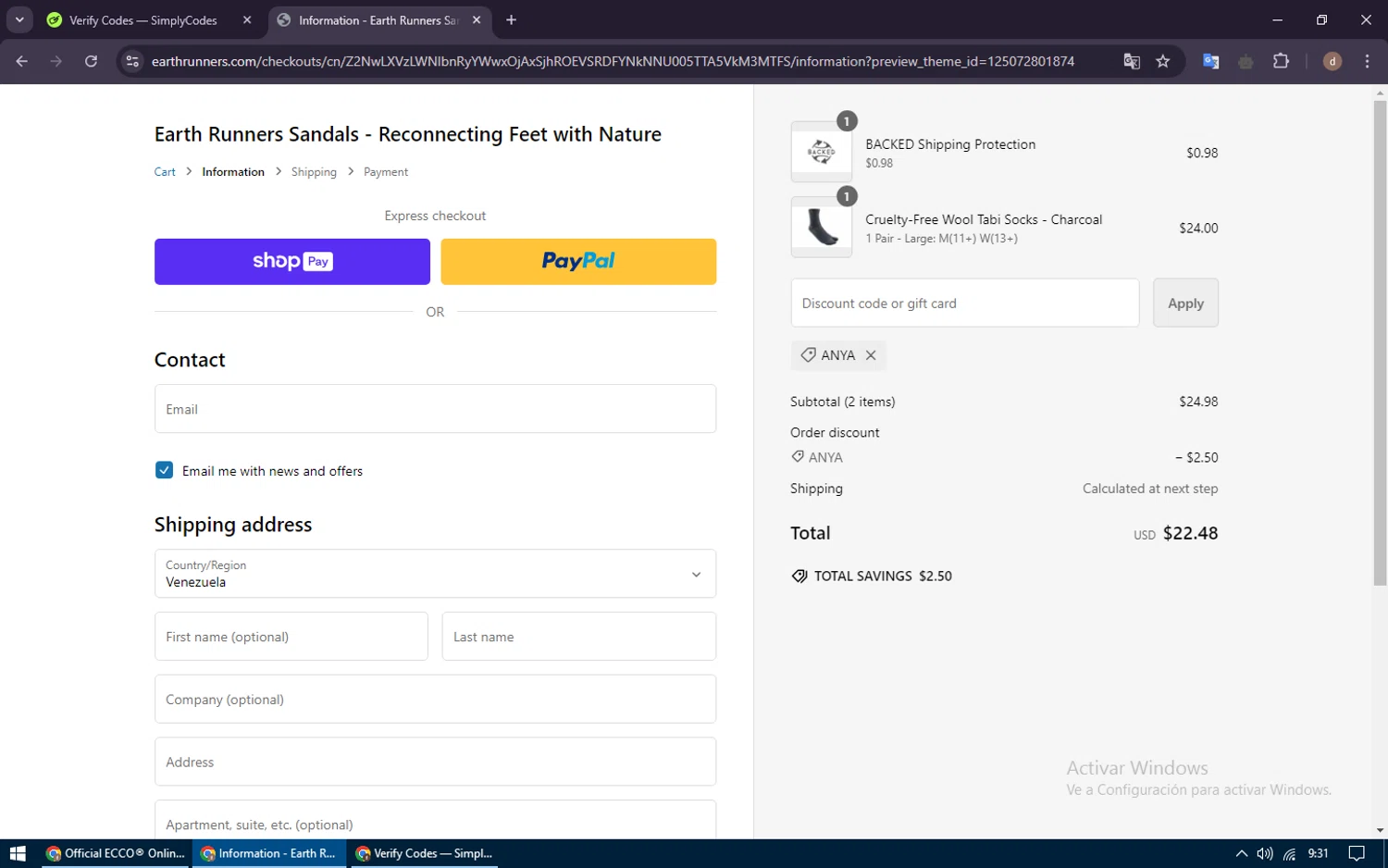
Task: Click the Subtotal (2 items) label
Action: 843,402
